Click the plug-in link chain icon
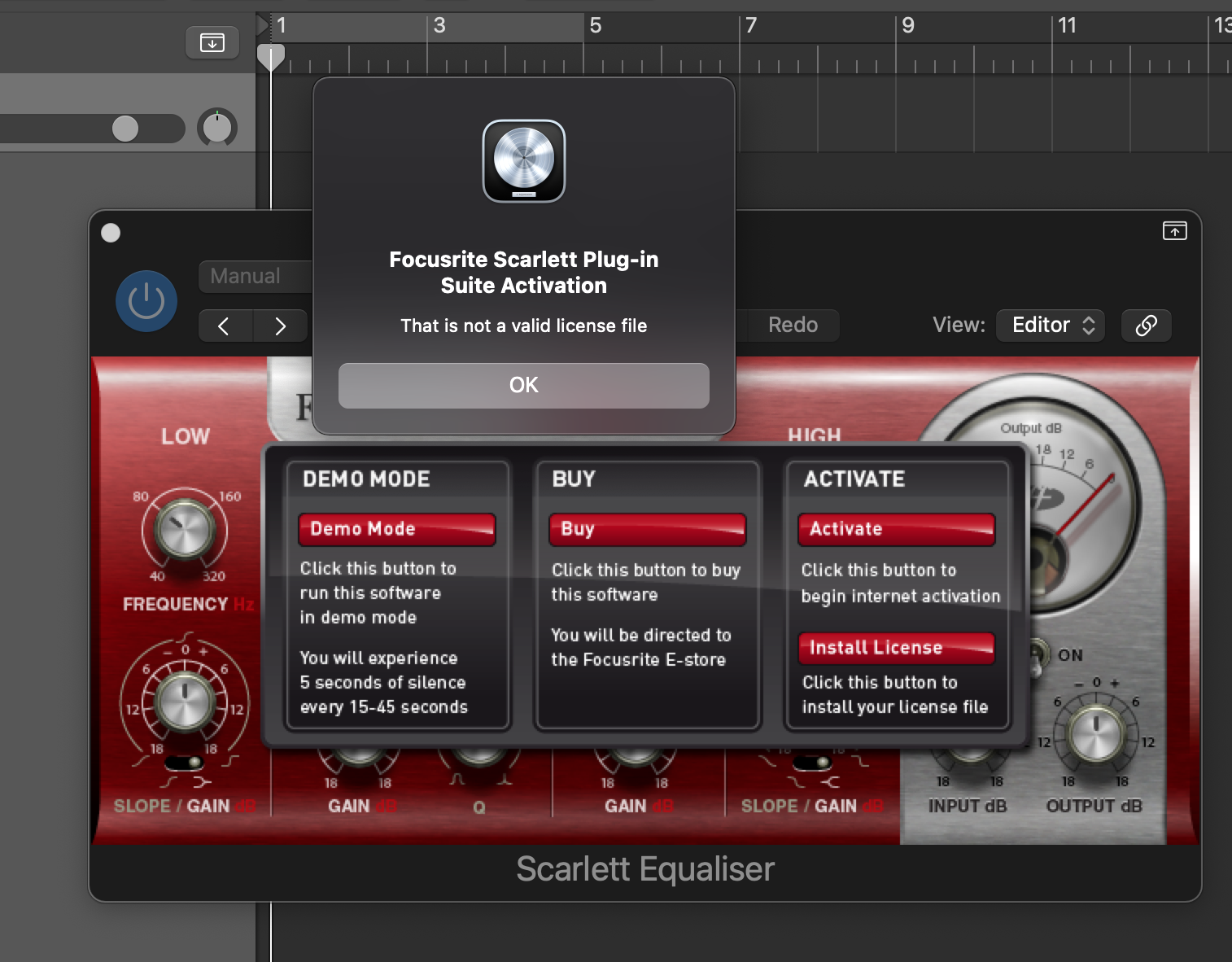 click(x=1147, y=326)
